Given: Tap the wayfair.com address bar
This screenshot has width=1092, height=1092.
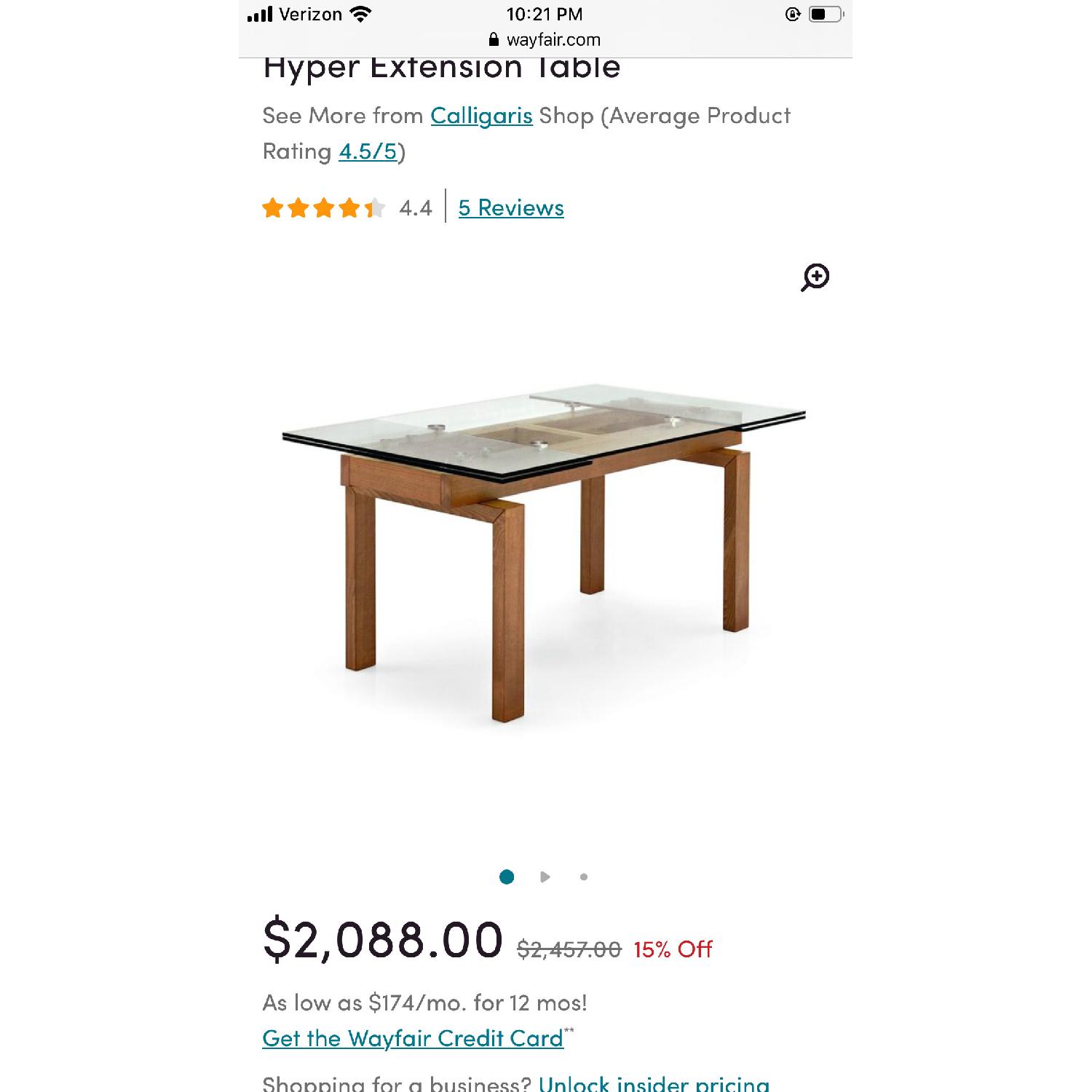Looking at the screenshot, I should pos(553,39).
